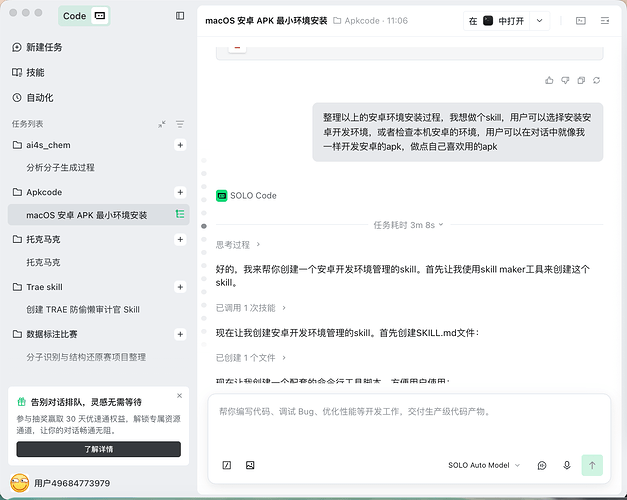Open the user profile 用户49684773979
Image resolution: width=627 pixels, height=500 pixels.
tap(72, 483)
